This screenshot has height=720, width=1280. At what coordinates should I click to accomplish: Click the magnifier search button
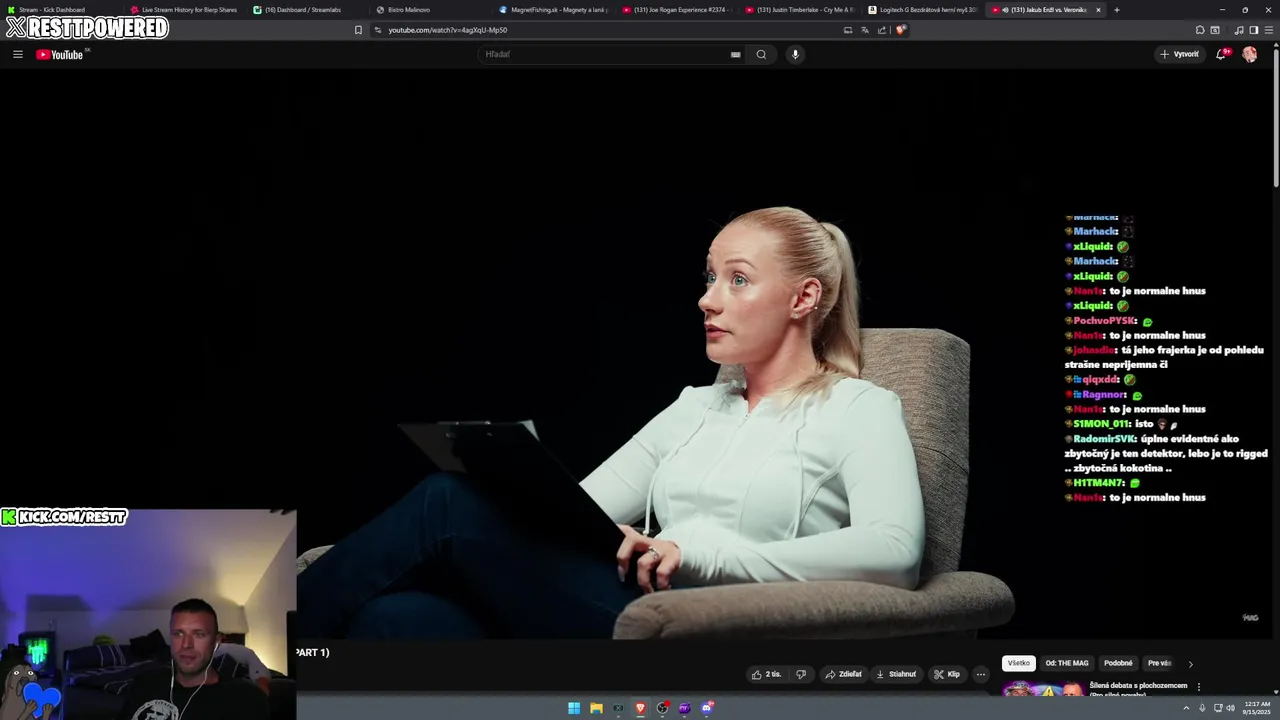click(761, 54)
